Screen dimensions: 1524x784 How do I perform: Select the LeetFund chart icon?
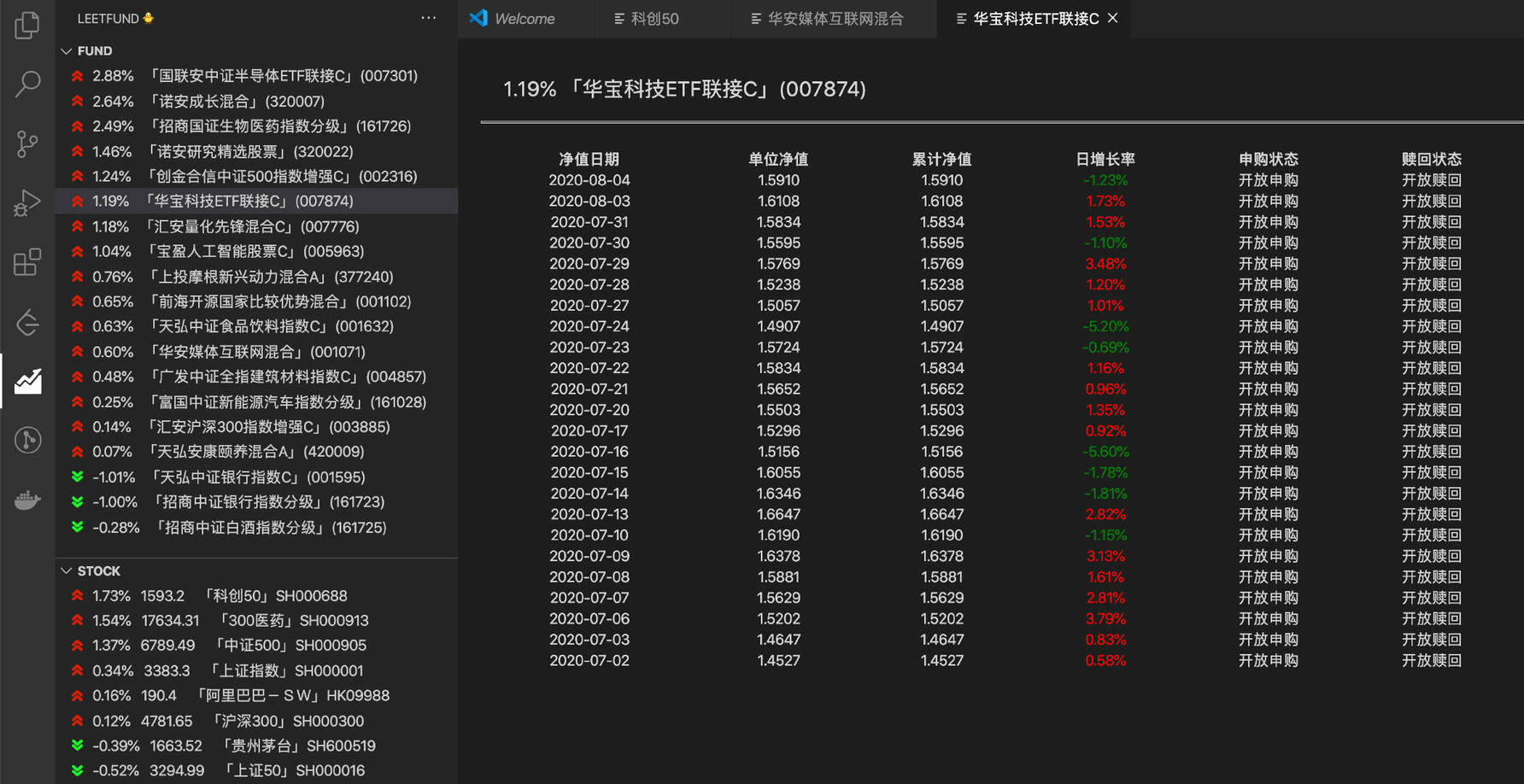[27, 381]
